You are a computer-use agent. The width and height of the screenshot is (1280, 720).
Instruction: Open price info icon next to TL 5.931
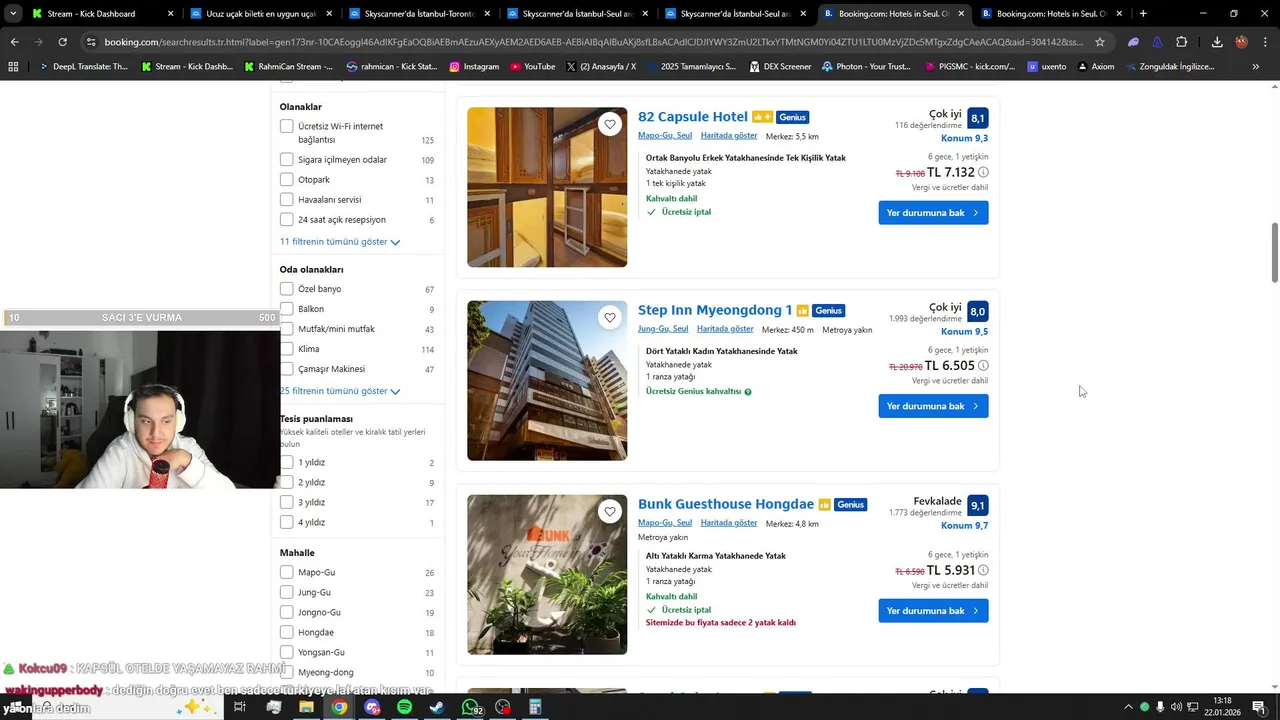coord(983,570)
